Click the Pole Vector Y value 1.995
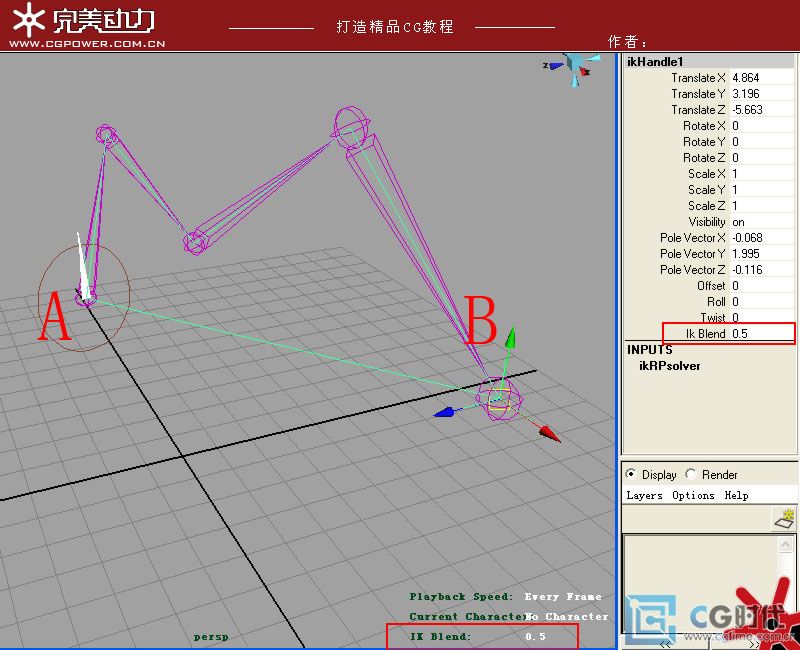This screenshot has width=800, height=650. [x=762, y=254]
